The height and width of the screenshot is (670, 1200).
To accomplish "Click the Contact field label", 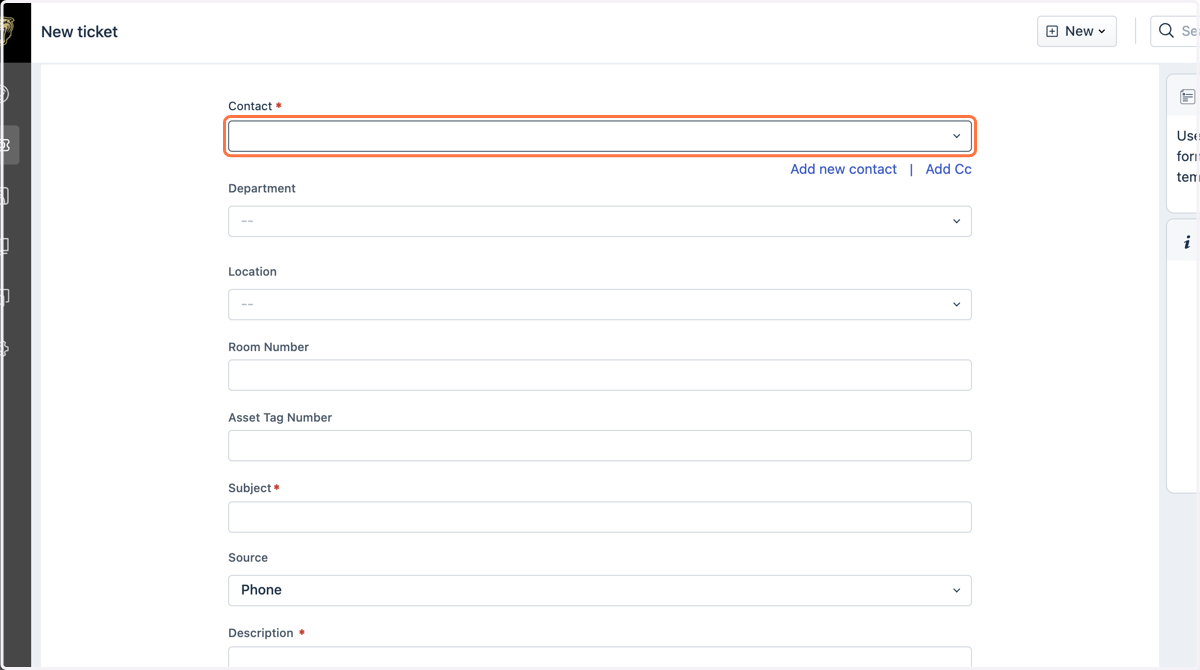I will pos(250,106).
